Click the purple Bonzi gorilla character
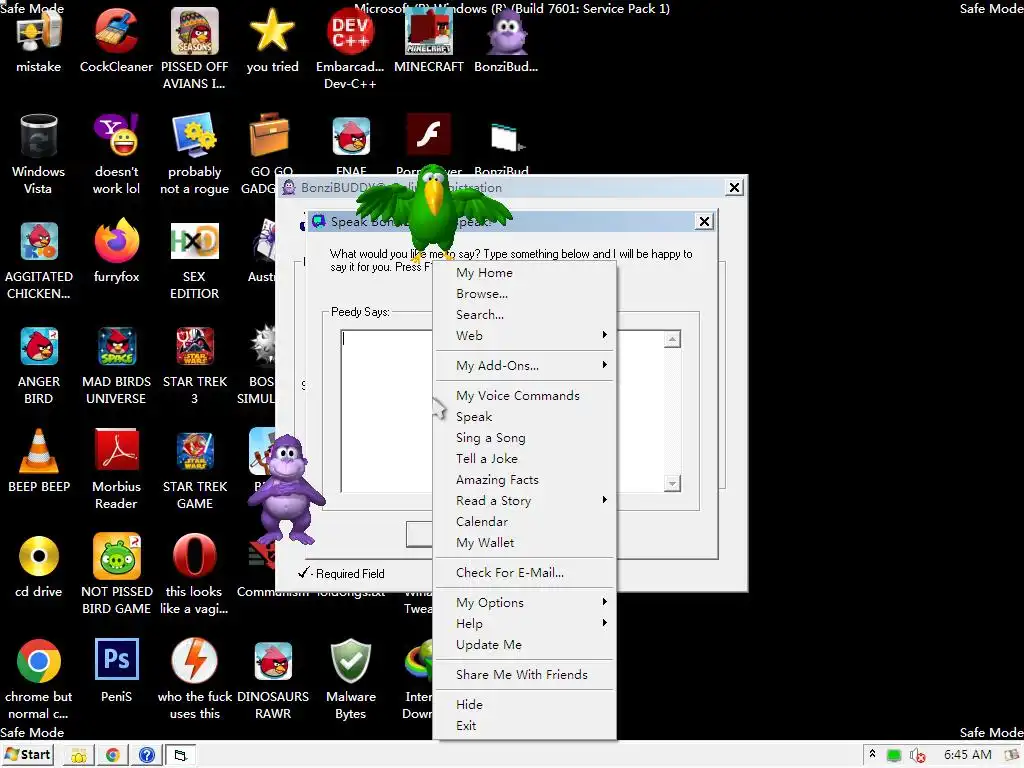 click(286, 490)
